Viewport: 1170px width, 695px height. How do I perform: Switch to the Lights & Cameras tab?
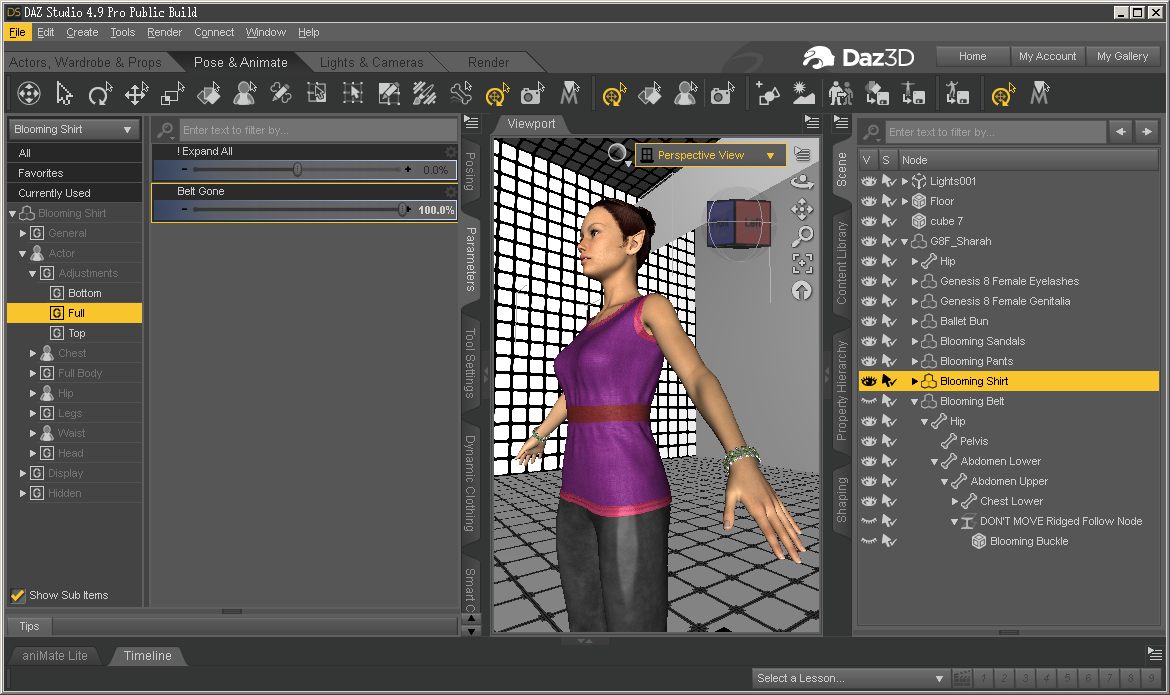point(371,62)
